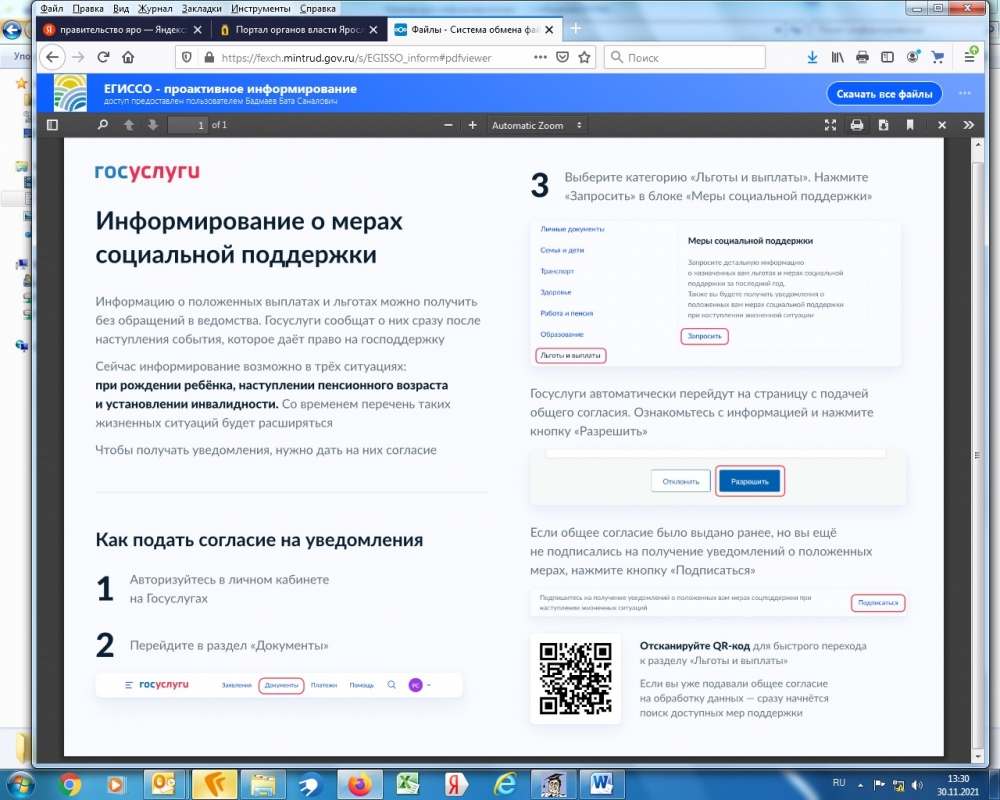Open the three-dots menu in the blue header
Image resolution: width=1000 pixels, height=800 pixels.
965,93
